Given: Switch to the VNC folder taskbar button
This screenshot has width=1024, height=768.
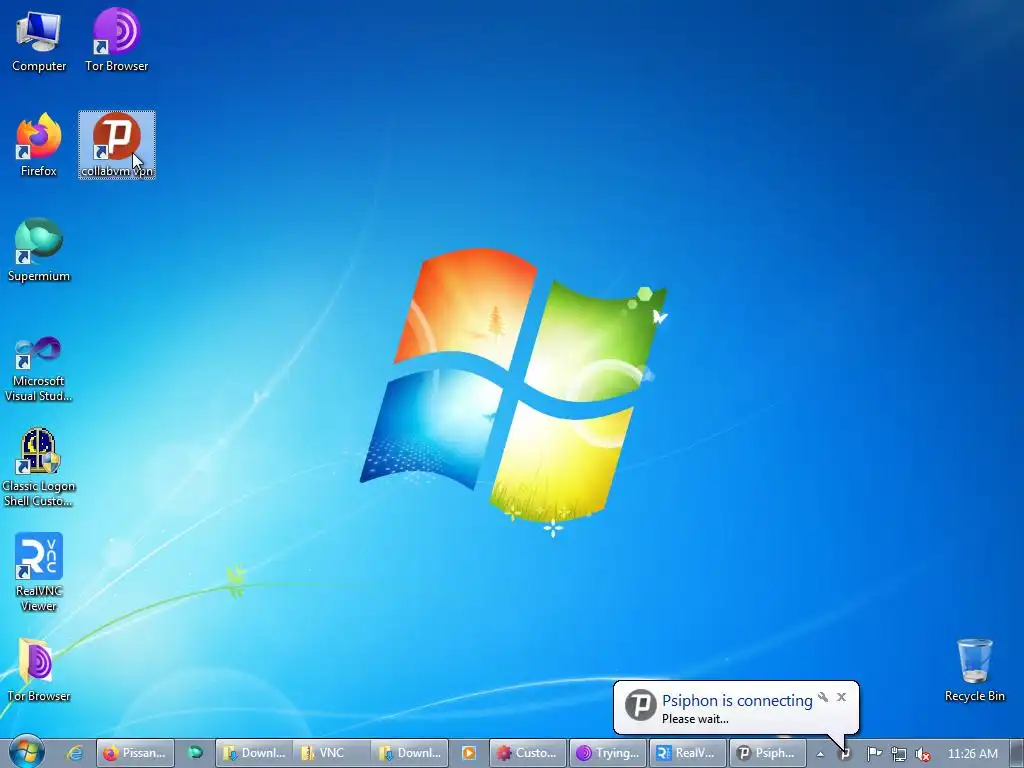Looking at the screenshot, I should (x=331, y=753).
